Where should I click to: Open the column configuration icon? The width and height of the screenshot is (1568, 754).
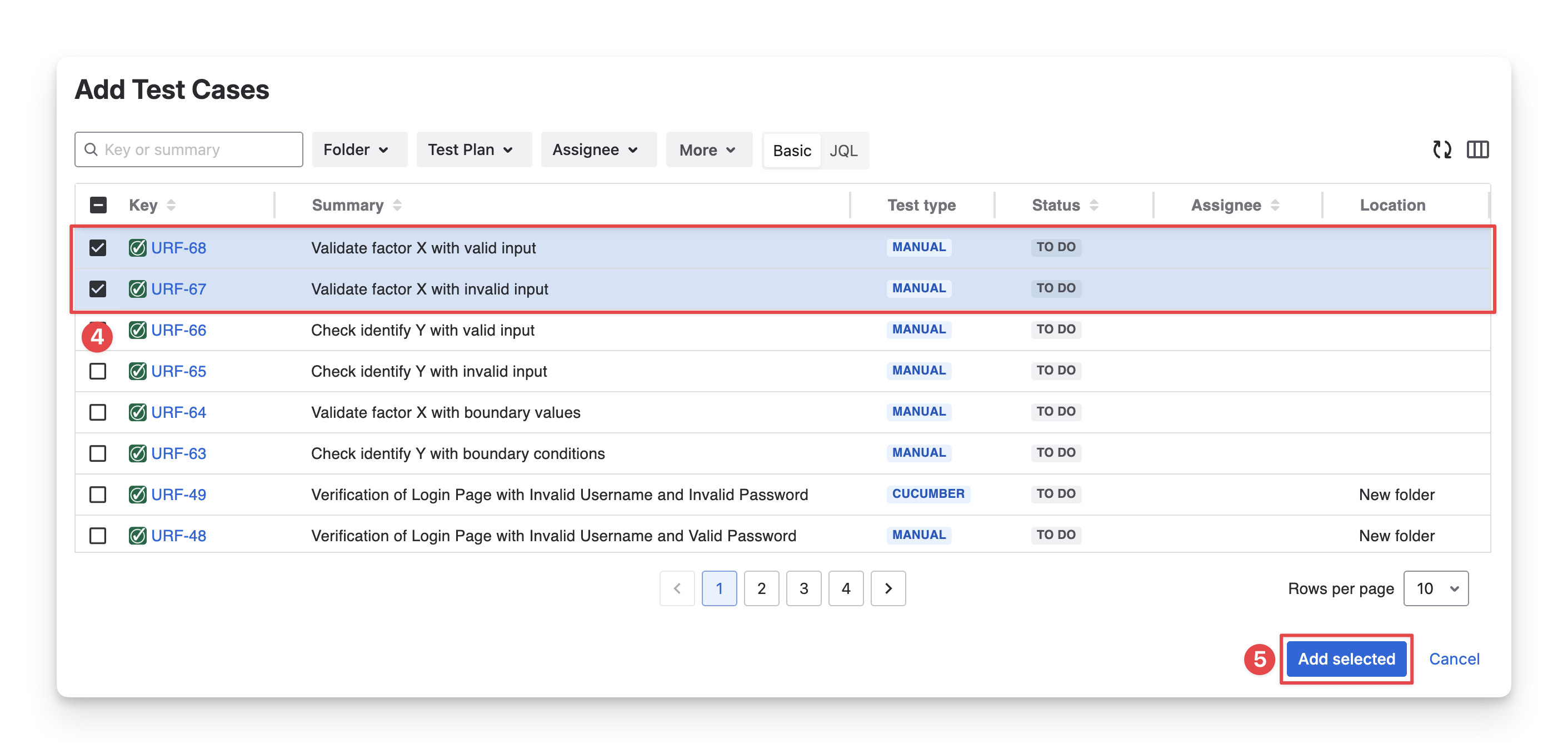tap(1477, 149)
